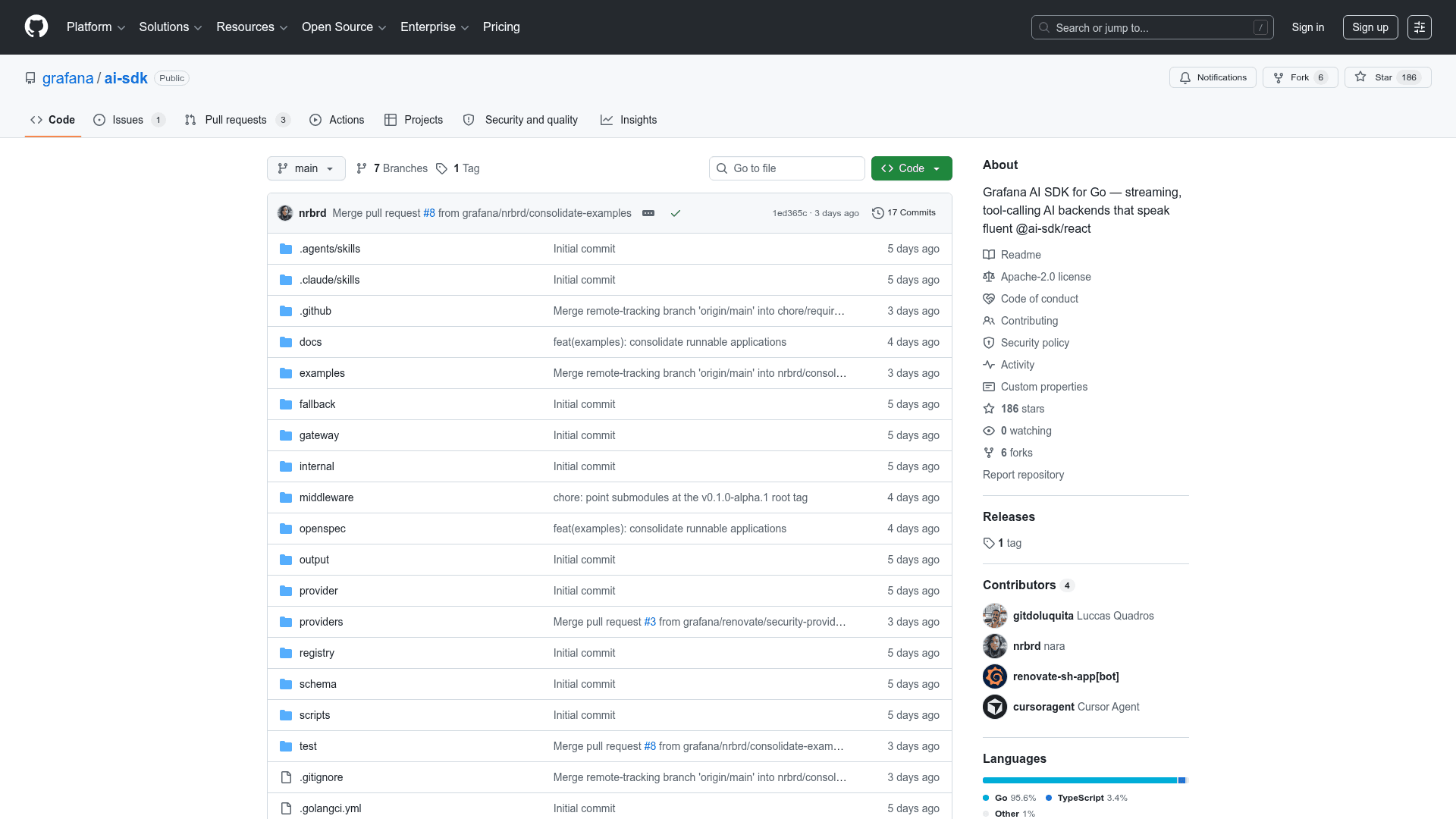Viewport: 1456px width, 819px height.
Task: Click the tag icon next to 1 Tag
Action: [441, 168]
